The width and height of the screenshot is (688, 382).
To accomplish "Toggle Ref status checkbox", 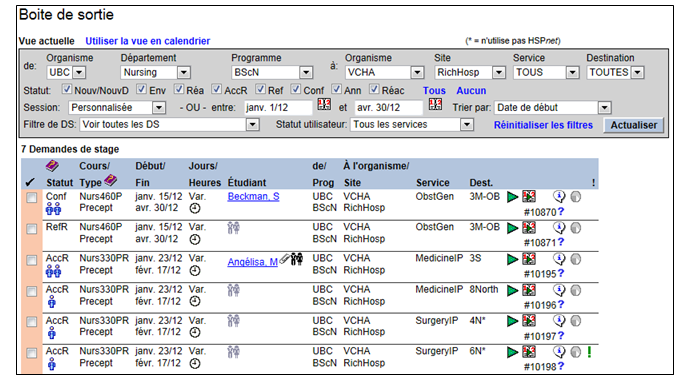I will [x=261, y=89].
